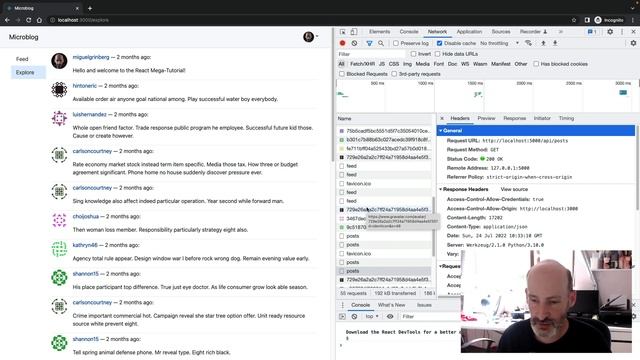This screenshot has width=640, height=360.
Task: Open Network panel settings gear
Action: coord(633,43)
